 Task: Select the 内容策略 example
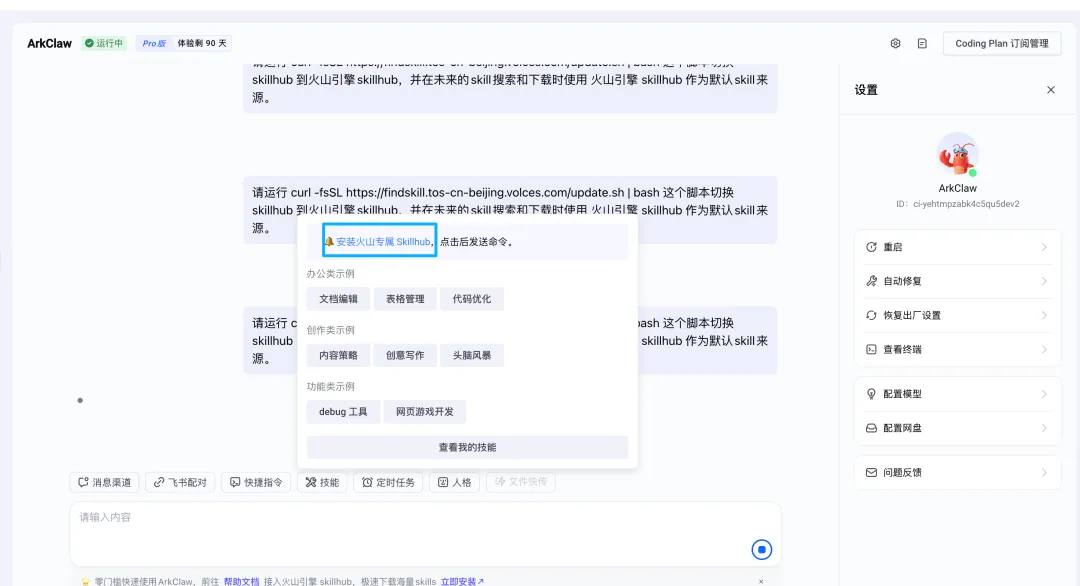point(338,355)
